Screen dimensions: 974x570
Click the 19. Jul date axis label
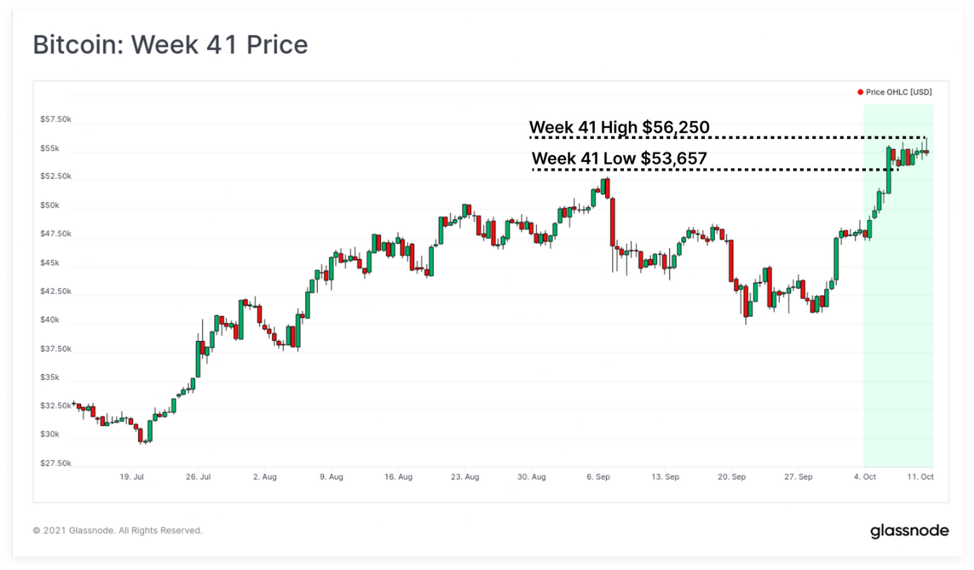[132, 477]
